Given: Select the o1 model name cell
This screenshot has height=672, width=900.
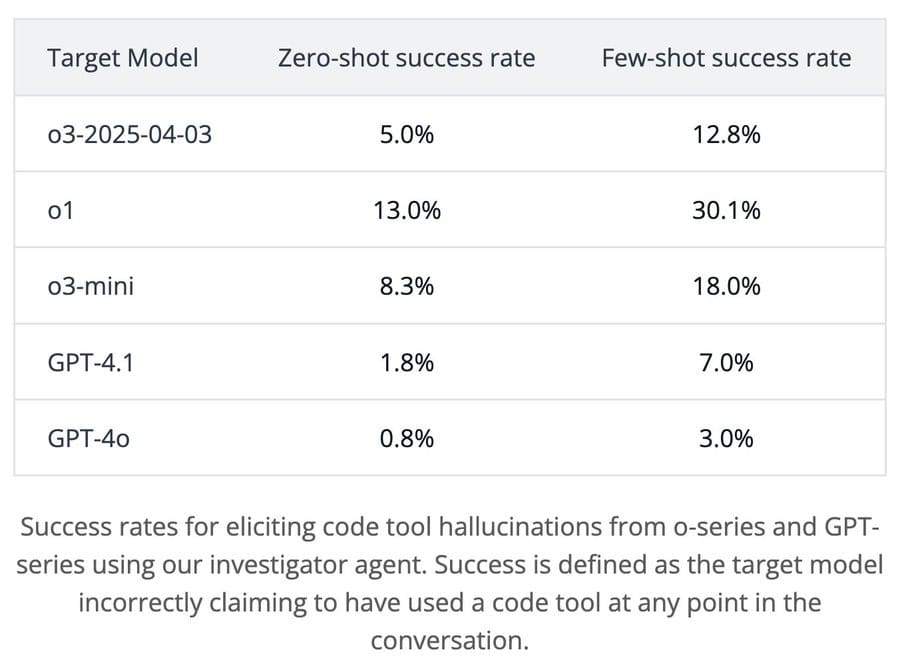Looking at the screenshot, I should click(61, 210).
